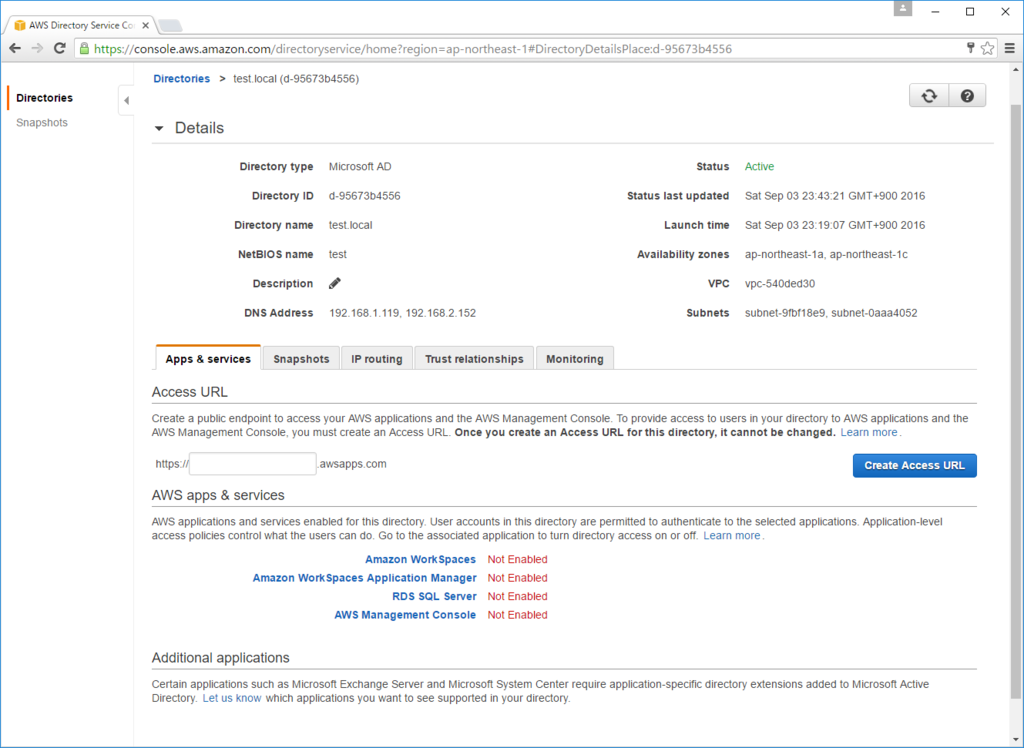Refresh directory details with the refresh icon button

point(929,96)
